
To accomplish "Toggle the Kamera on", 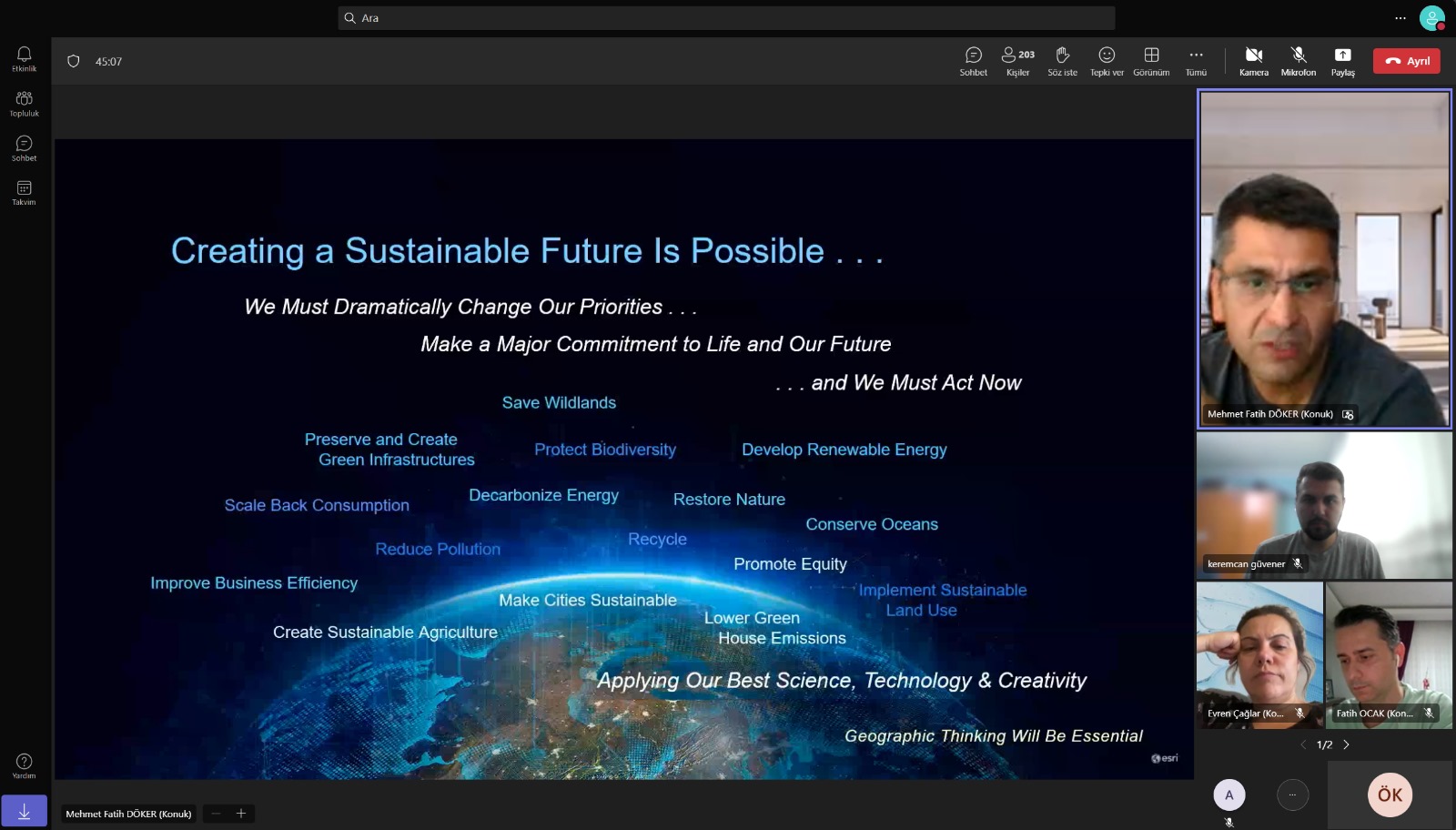I will (x=1253, y=61).
